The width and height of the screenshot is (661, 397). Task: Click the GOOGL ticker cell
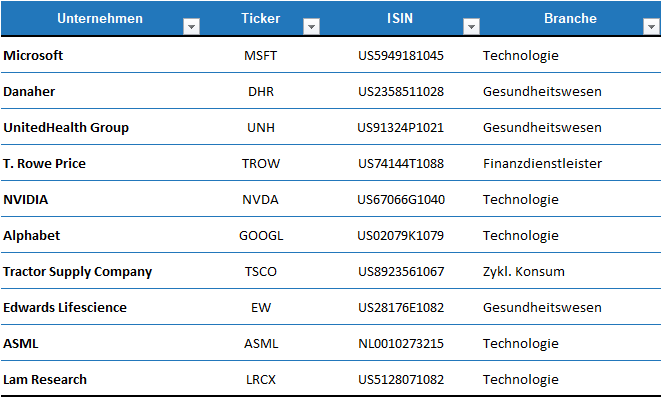click(261, 235)
